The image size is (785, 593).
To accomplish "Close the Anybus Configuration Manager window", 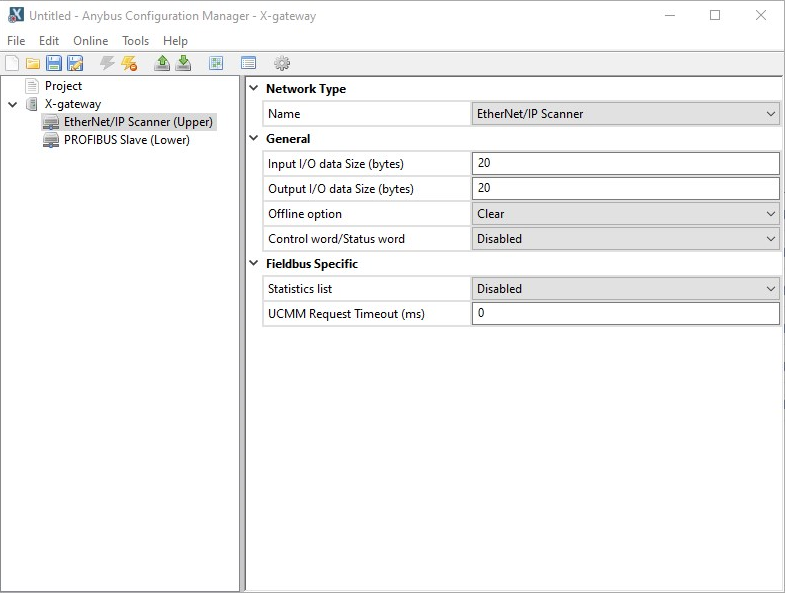I will (760, 16).
